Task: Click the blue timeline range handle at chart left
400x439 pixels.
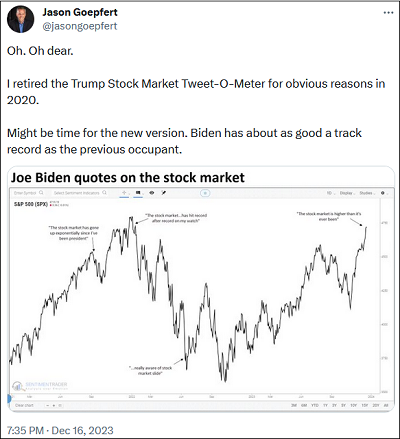Action: tap(9, 398)
